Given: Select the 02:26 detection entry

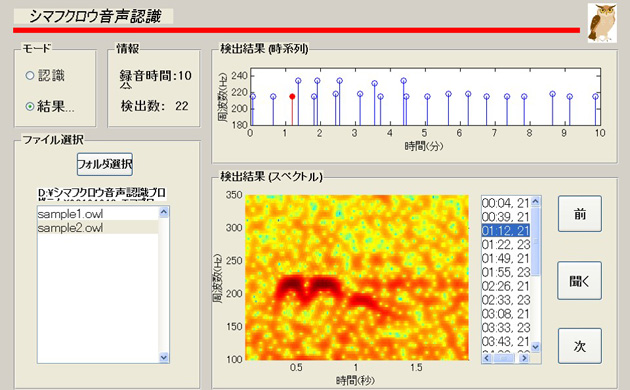Looking at the screenshot, I should tap(506, 286).
